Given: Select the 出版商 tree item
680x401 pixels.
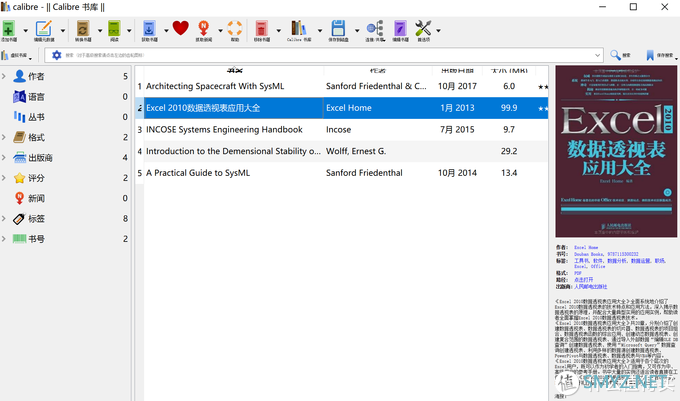Looking at the screenshot, I should [40, 157].
